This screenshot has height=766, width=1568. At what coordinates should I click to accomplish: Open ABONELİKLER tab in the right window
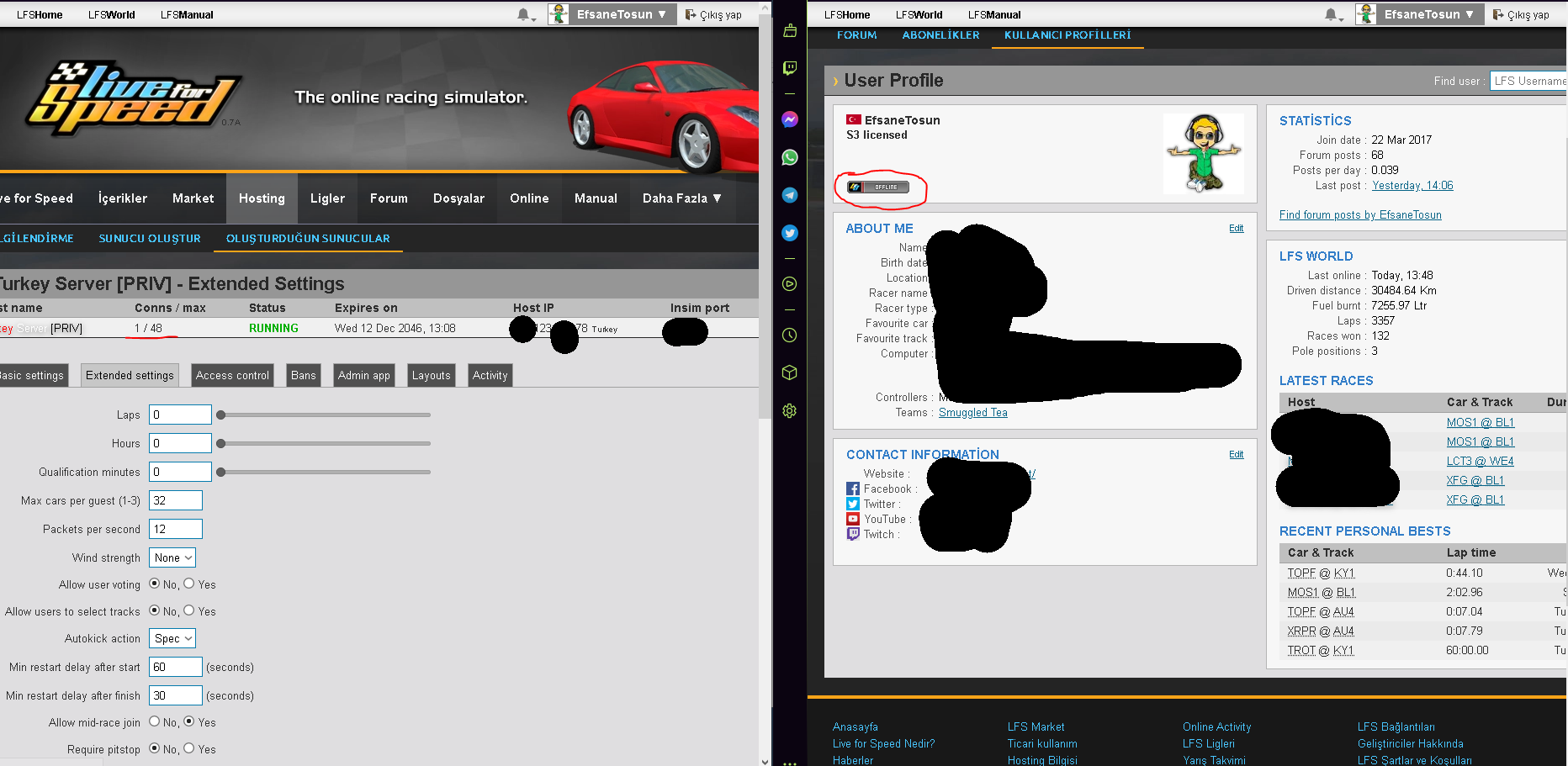(940, 35)
